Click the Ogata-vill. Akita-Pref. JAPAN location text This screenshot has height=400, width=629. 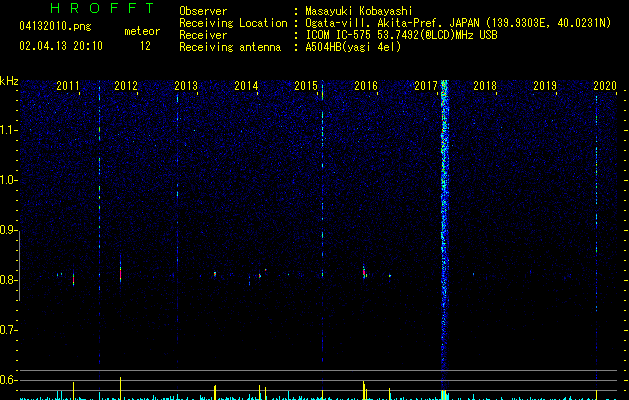458,23
